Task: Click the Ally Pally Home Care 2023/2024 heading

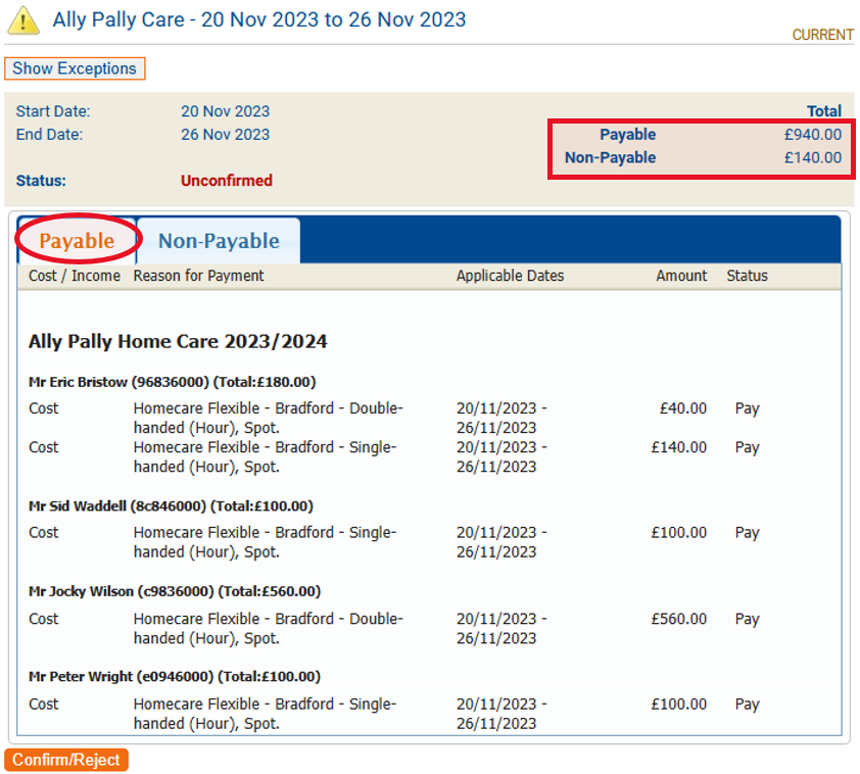Action: point(178,342)
